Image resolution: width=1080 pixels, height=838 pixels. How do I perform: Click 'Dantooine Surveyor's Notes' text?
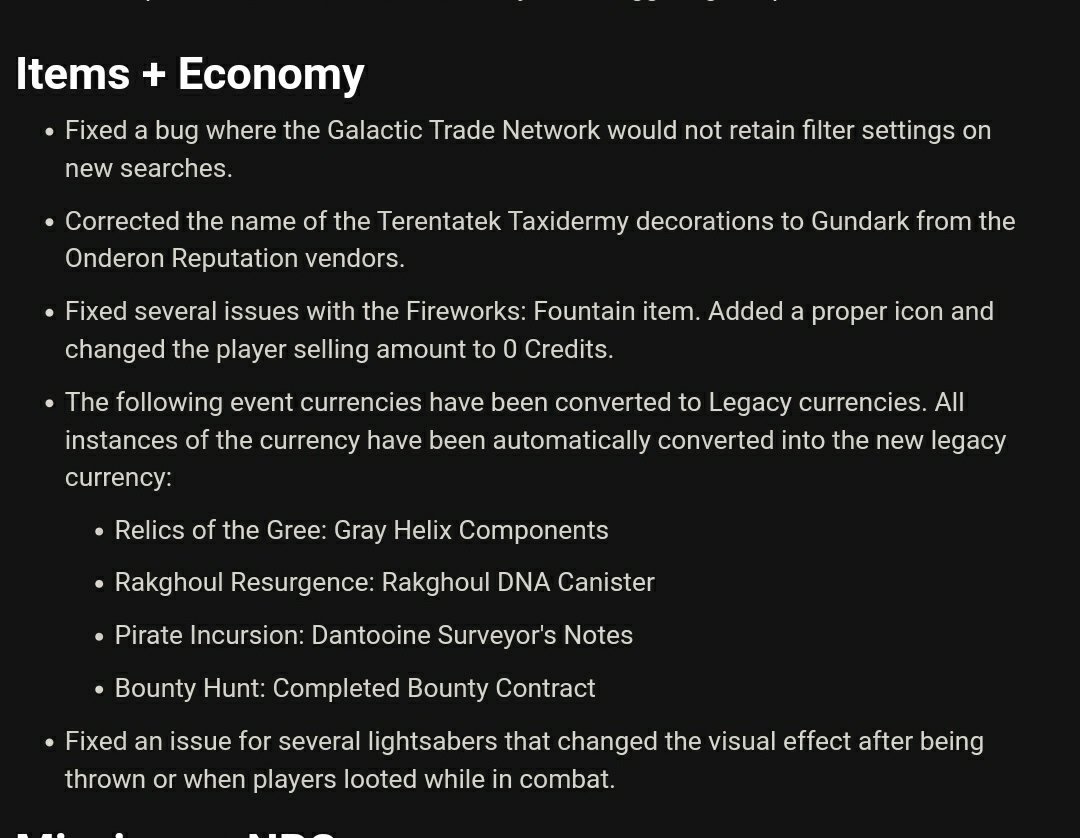click(x=472, y=636)
